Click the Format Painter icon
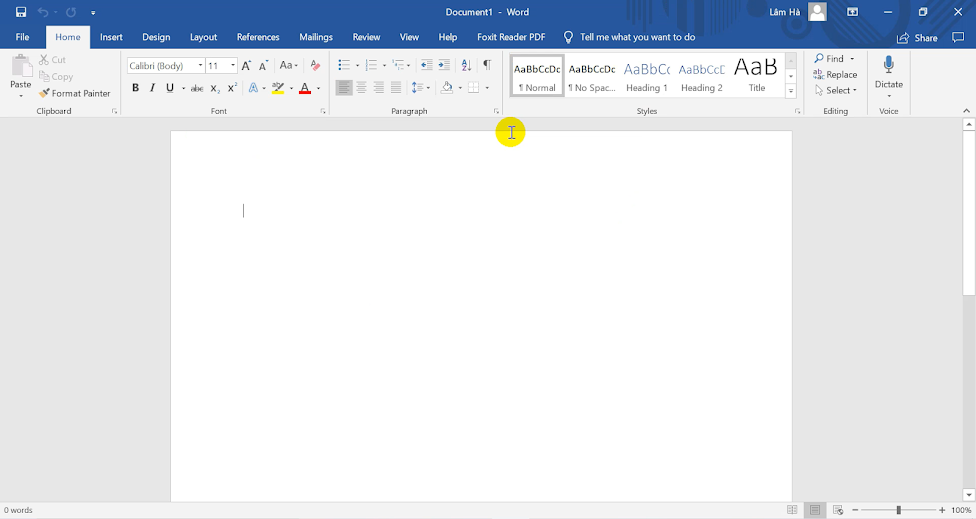Screen dimensions: 976x519 pos(44,93)
